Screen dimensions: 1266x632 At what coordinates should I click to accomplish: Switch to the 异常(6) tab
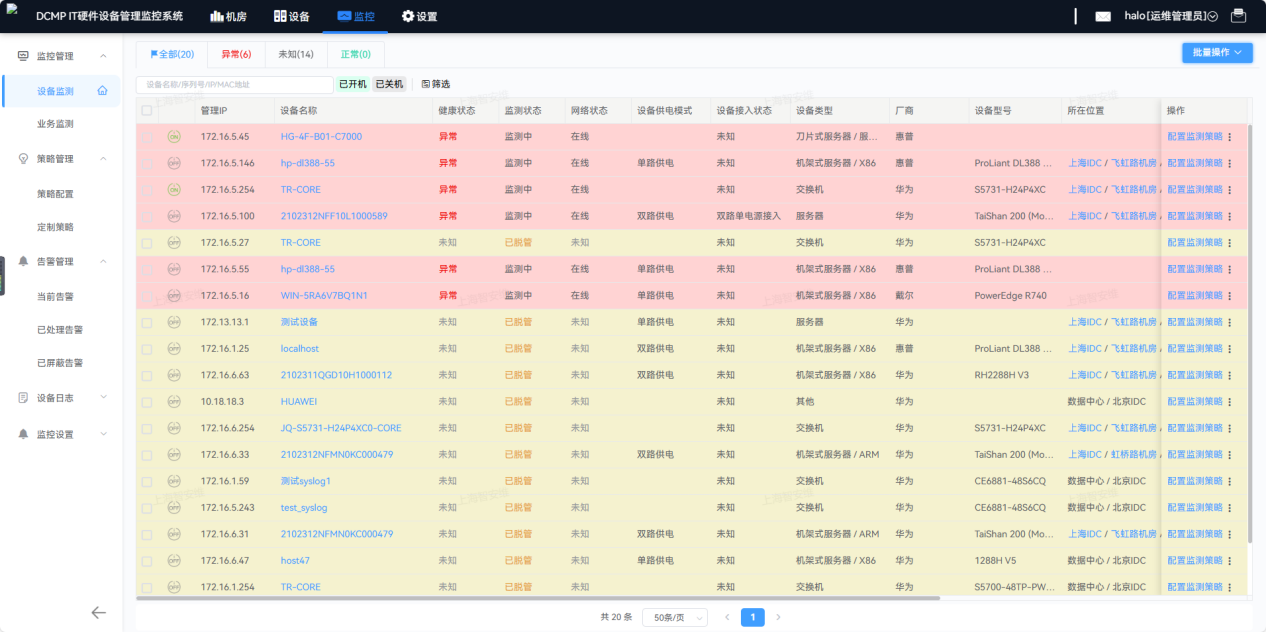236,54
